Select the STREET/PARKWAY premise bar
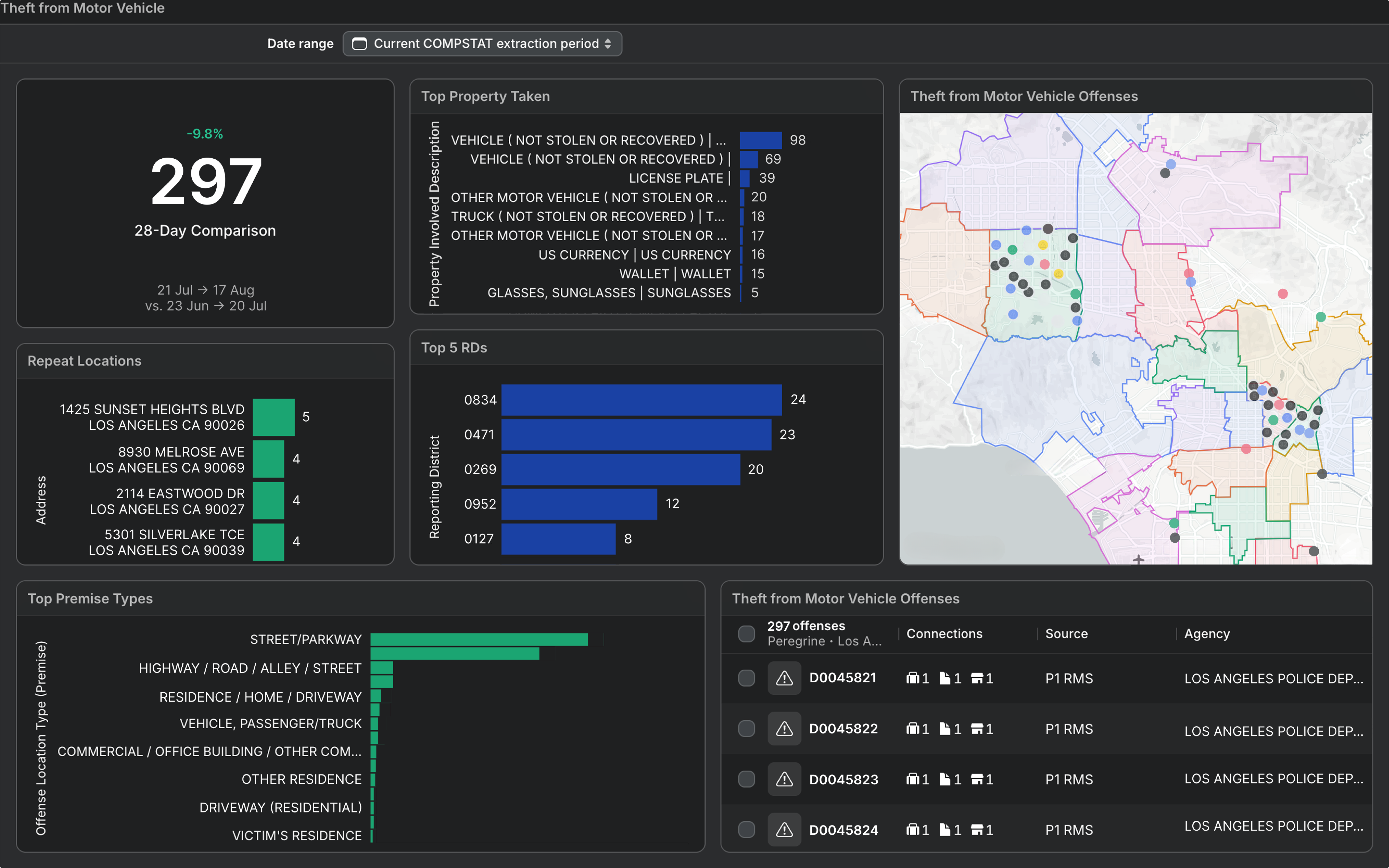Image resolution: width=1389 pixels, height=868 pixels. click(479, 640)
